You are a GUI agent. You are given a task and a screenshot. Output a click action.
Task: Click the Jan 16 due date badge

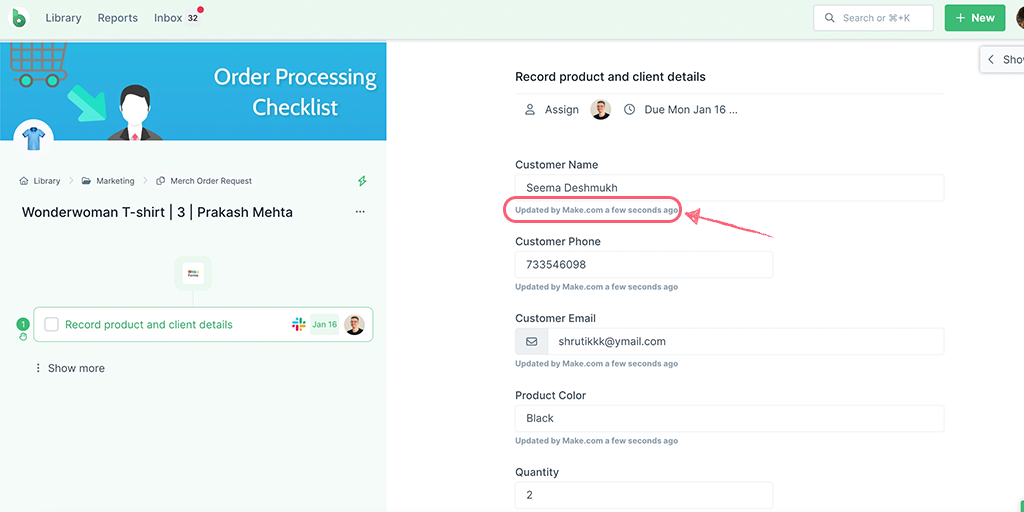(x=325, y=325)
